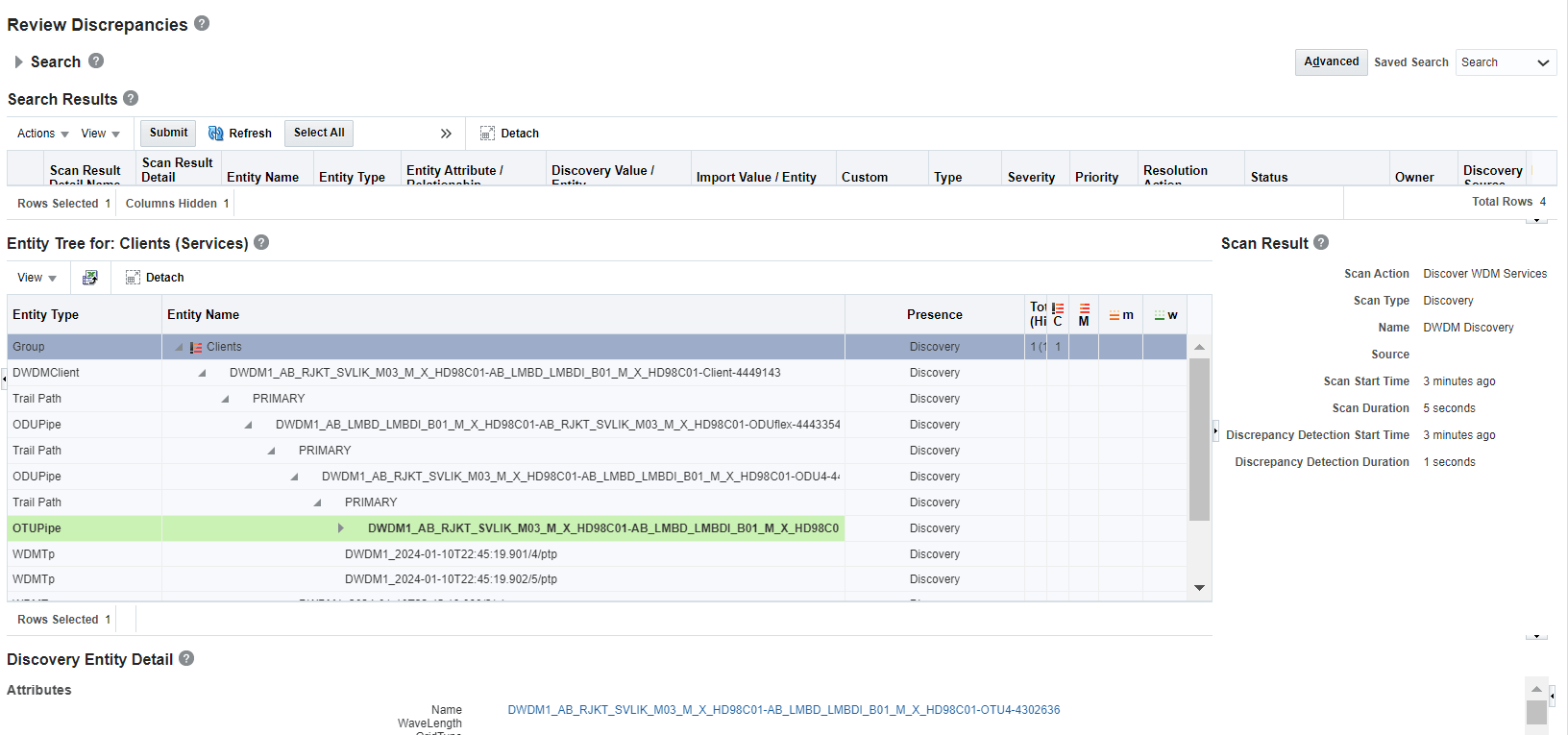Click the Advanced search button

pos(1331,61)
